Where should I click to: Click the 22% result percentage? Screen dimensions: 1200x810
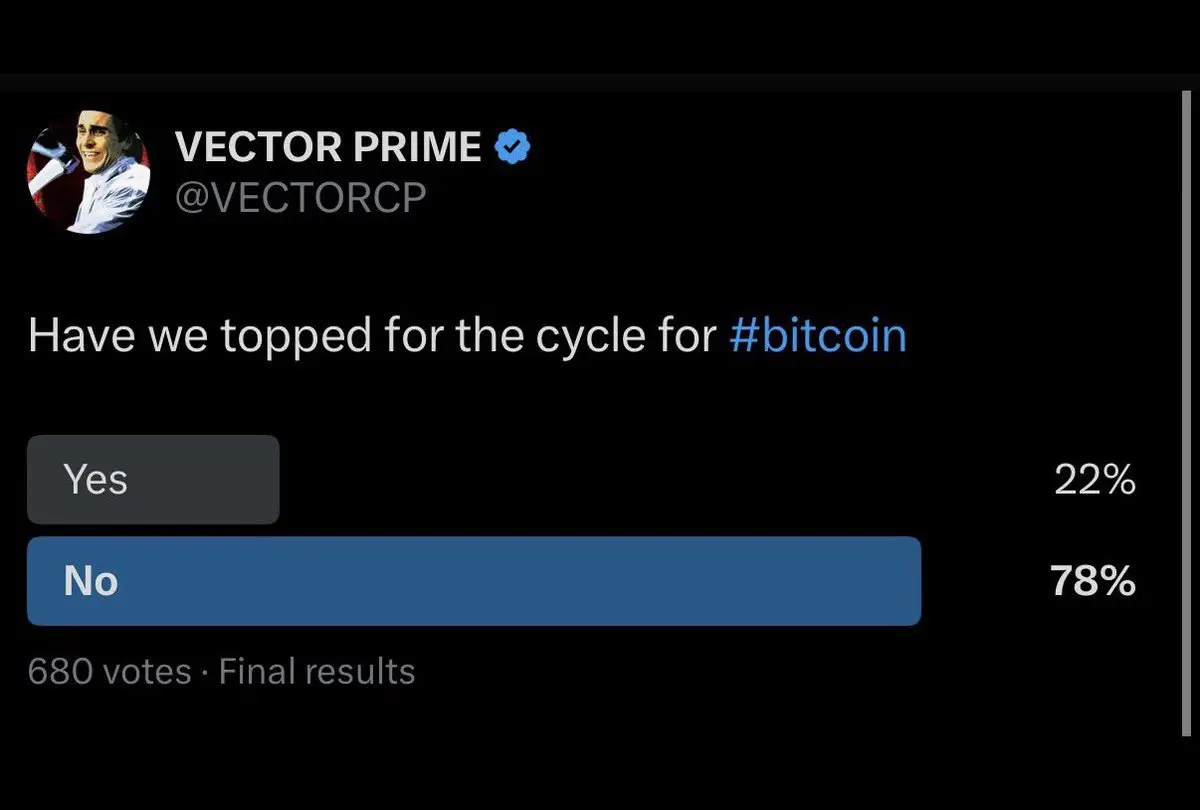tap(1095, 481)
